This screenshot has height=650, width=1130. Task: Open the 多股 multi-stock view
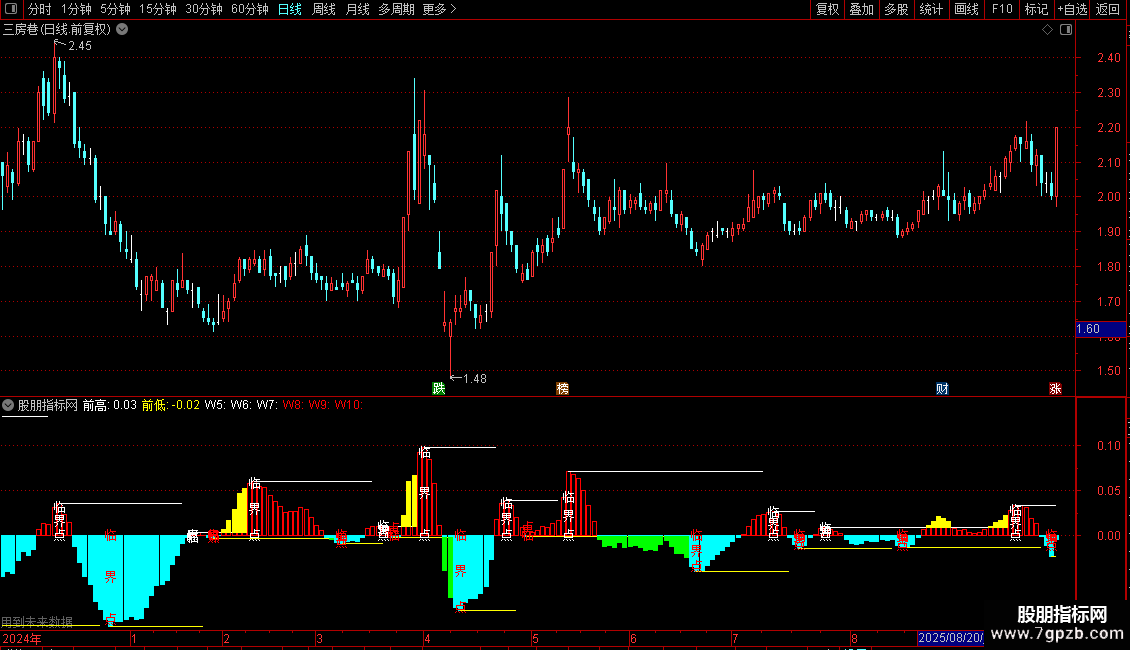coord(896,9)
